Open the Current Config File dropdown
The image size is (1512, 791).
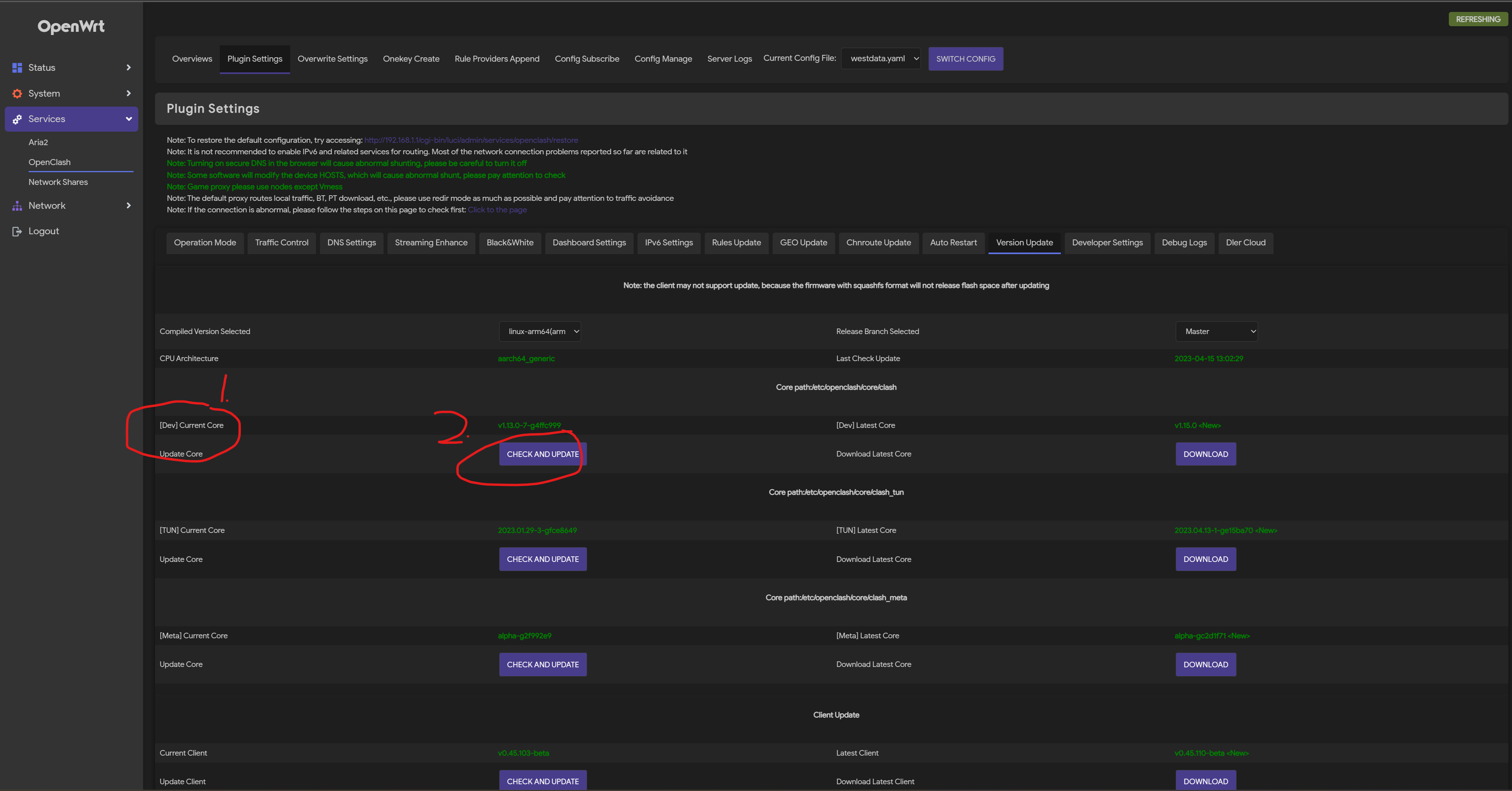880,59
